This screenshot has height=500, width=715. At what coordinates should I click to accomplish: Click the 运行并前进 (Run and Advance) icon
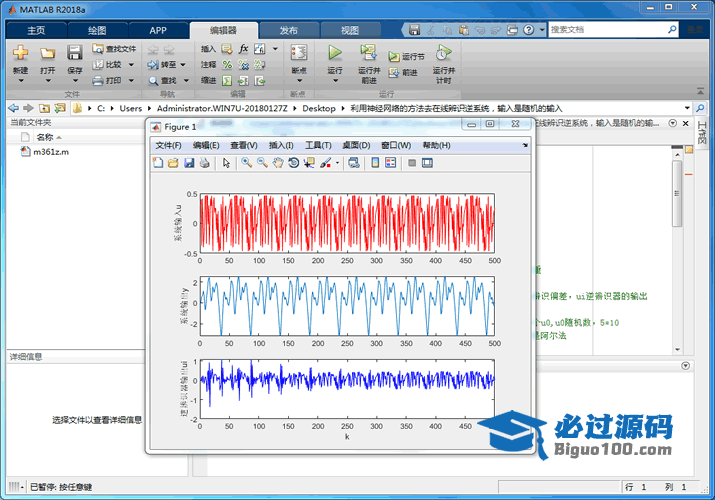tap(368, 53)
